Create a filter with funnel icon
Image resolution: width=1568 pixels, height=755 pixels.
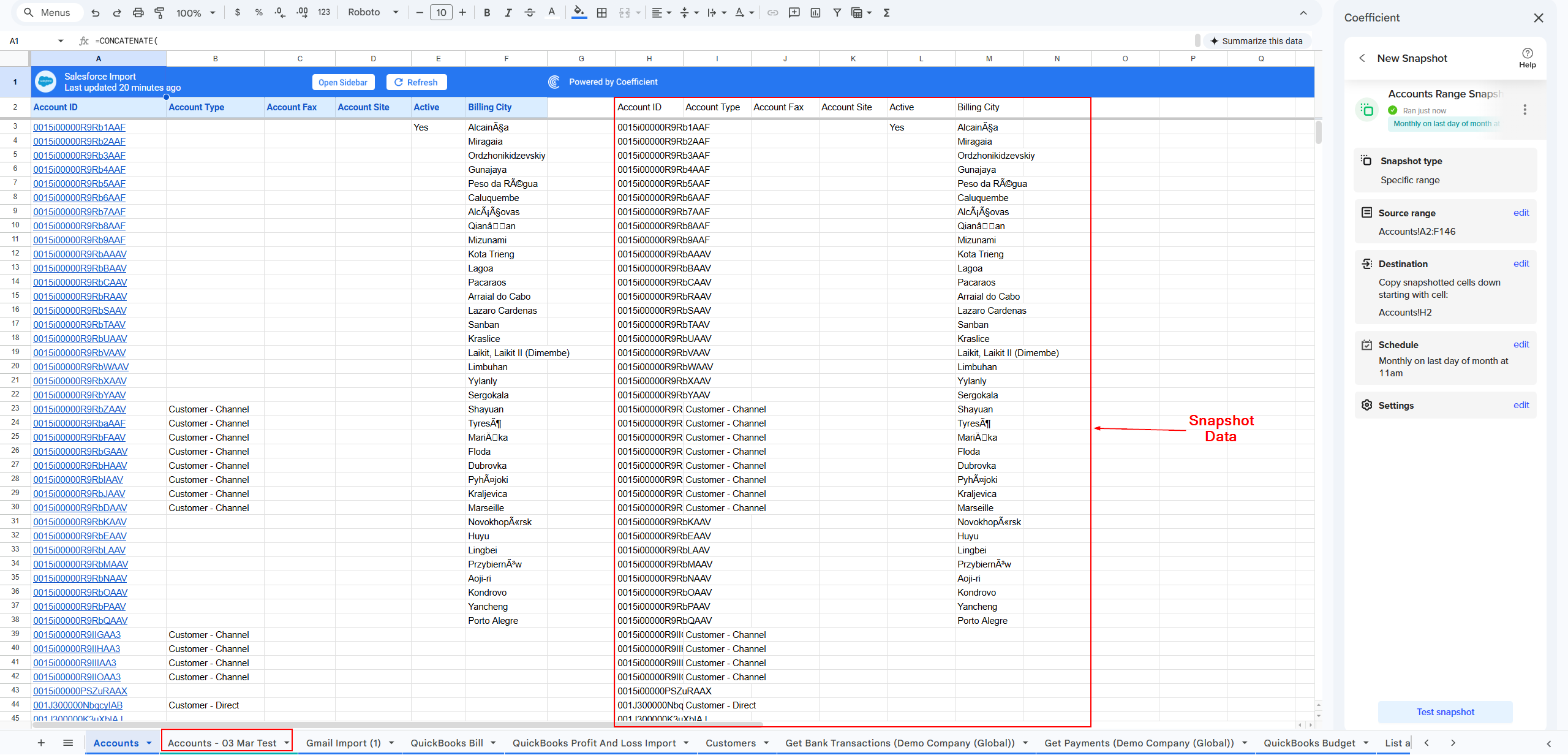tap(837, 12)
